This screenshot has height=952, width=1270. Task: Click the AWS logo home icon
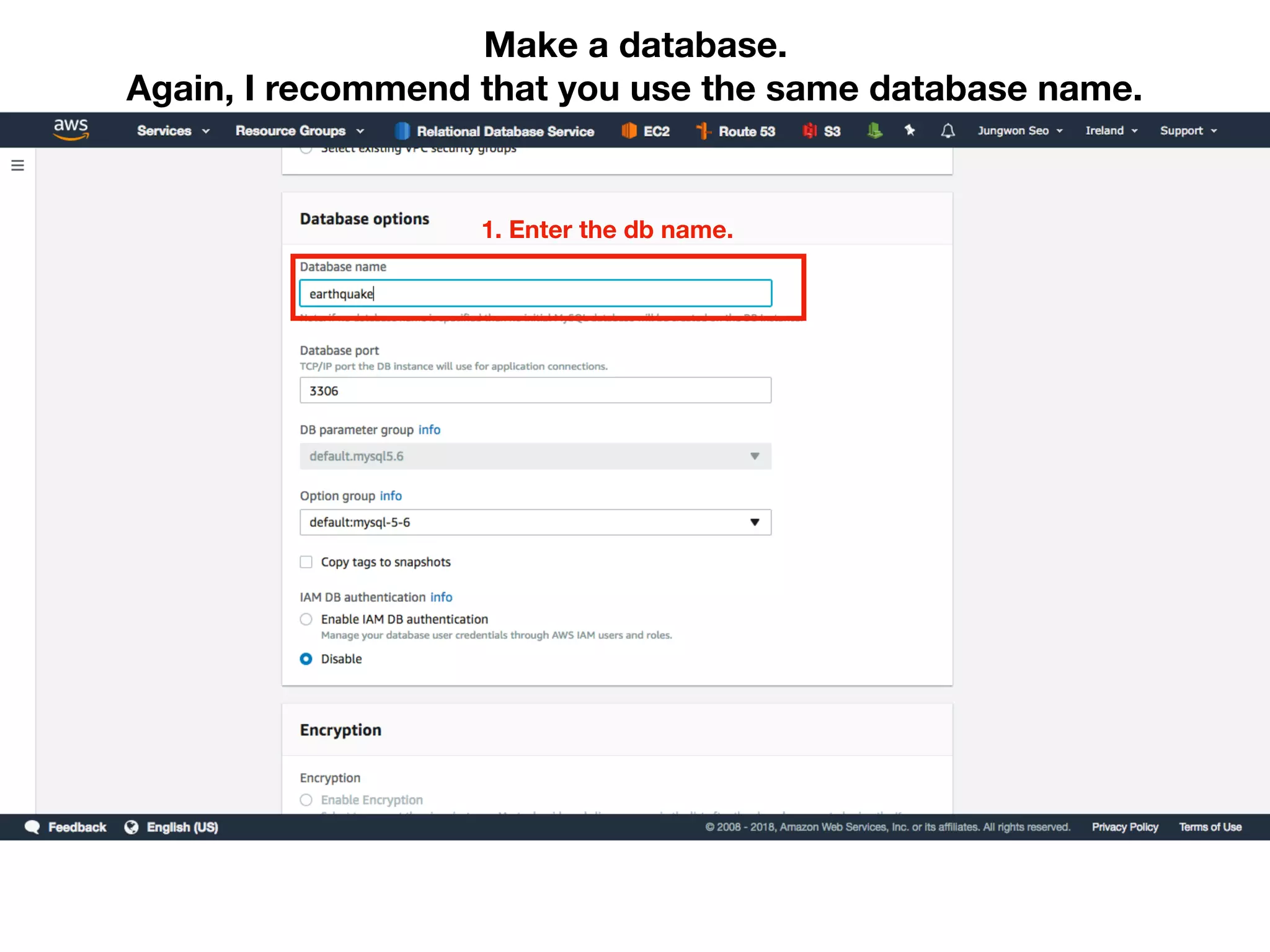(x=71, y=129)
